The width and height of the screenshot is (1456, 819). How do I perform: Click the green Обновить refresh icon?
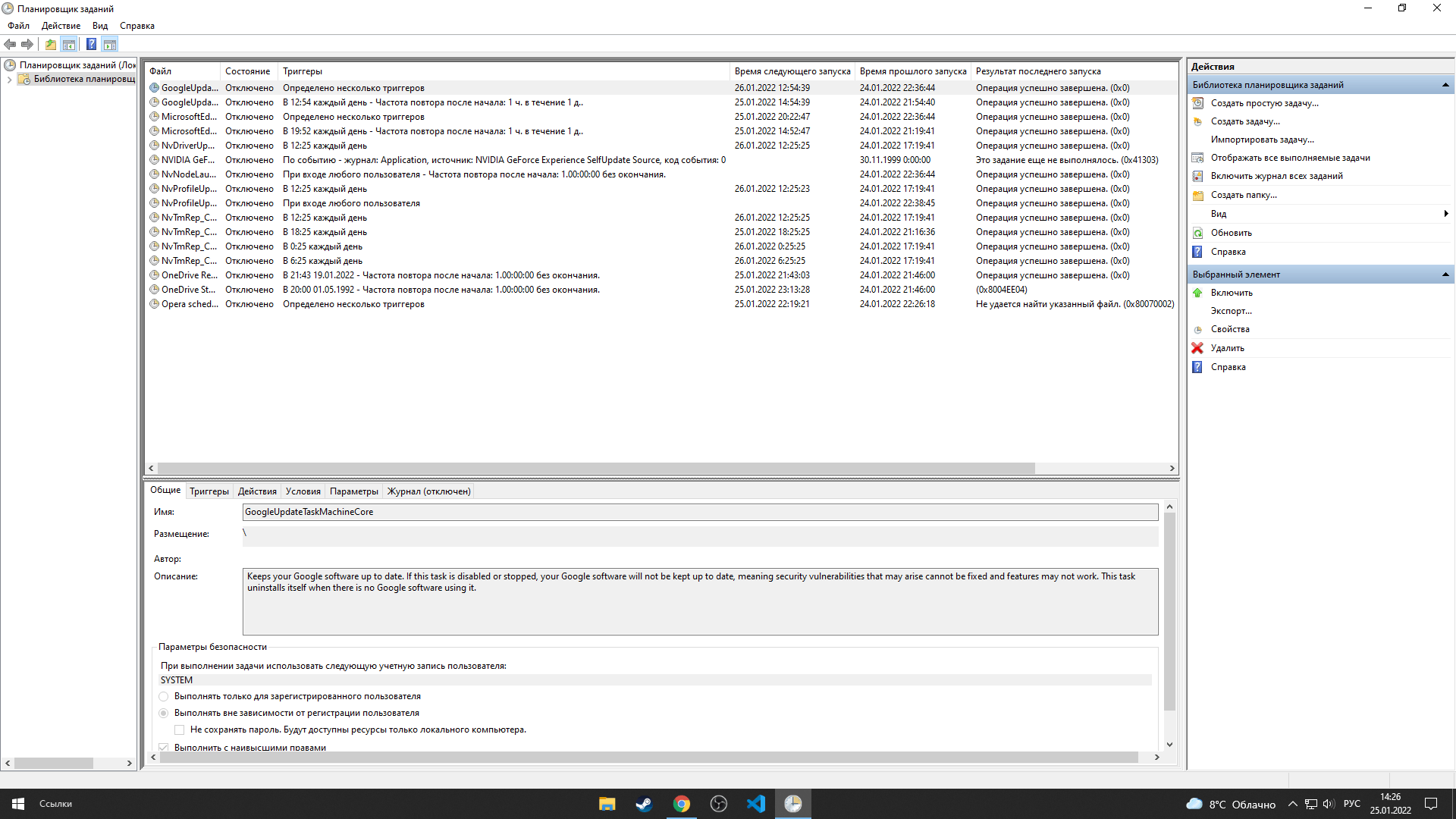pos(1198,233)
